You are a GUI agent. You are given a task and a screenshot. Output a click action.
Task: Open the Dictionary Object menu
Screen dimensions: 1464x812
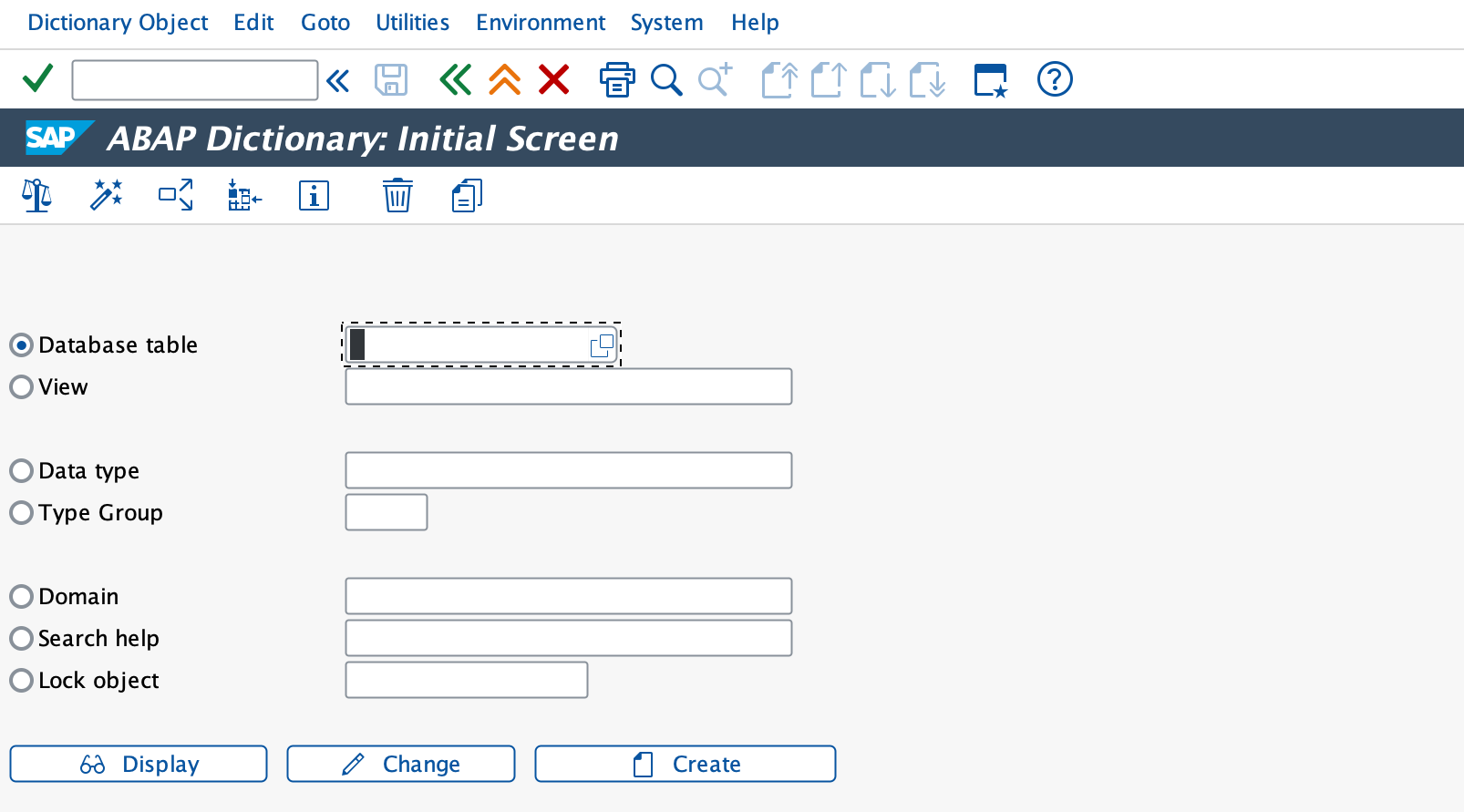pos(118,23)
